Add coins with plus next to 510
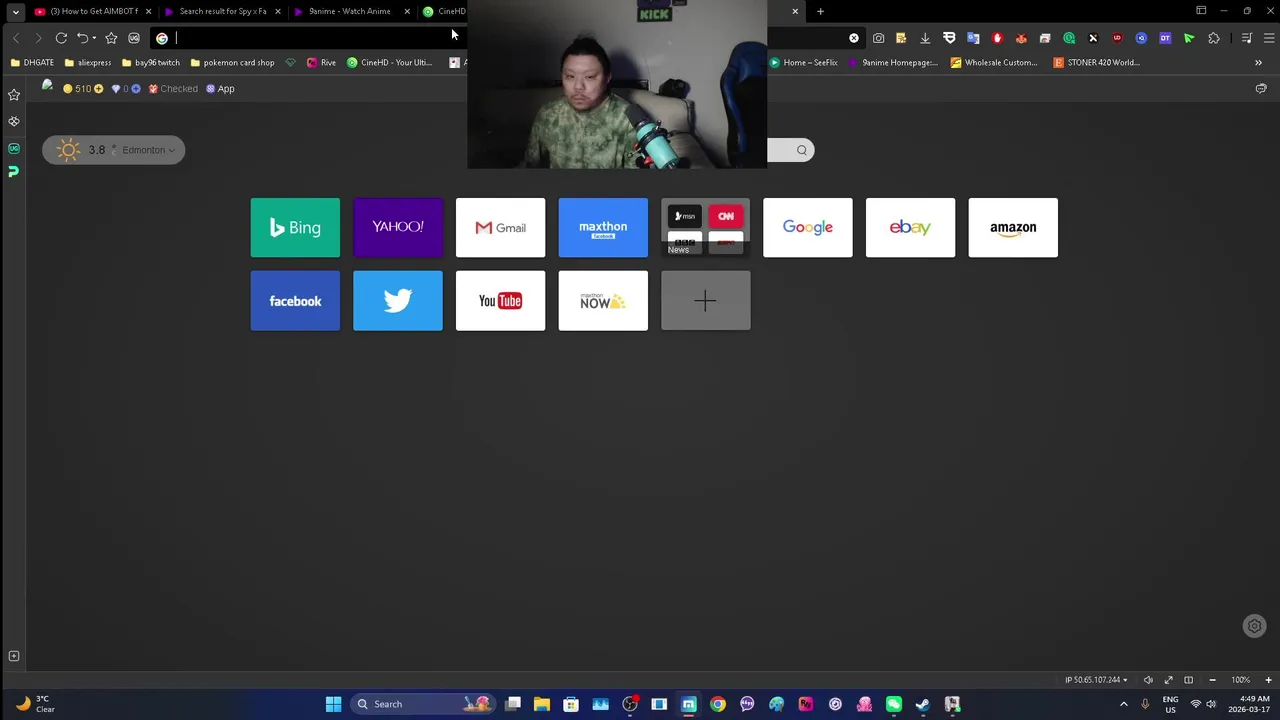 [x=98, y=89]
